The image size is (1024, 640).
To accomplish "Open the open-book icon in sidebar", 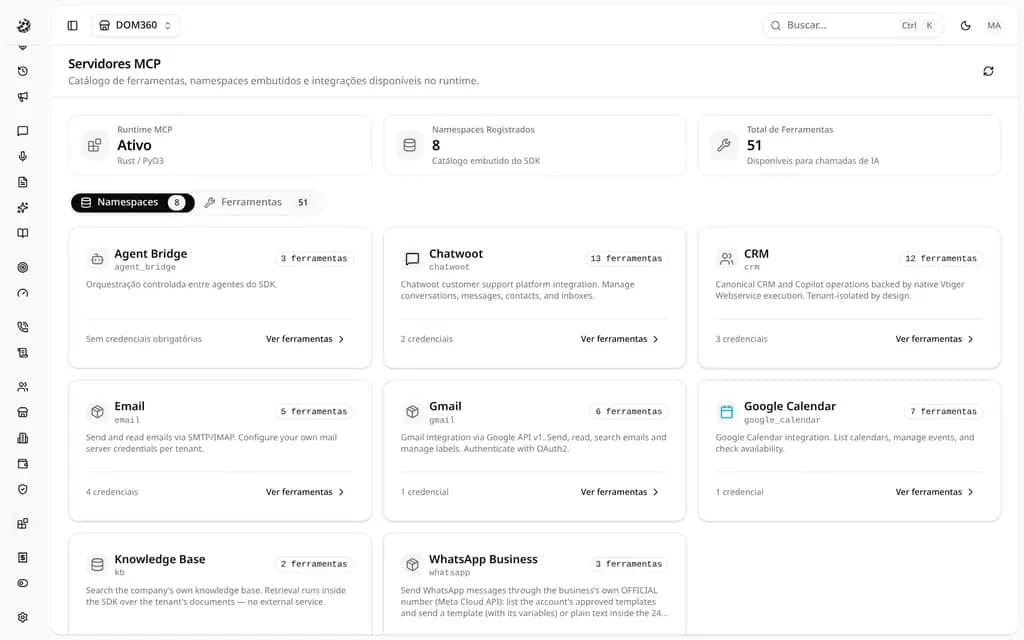I will [23, 233].
